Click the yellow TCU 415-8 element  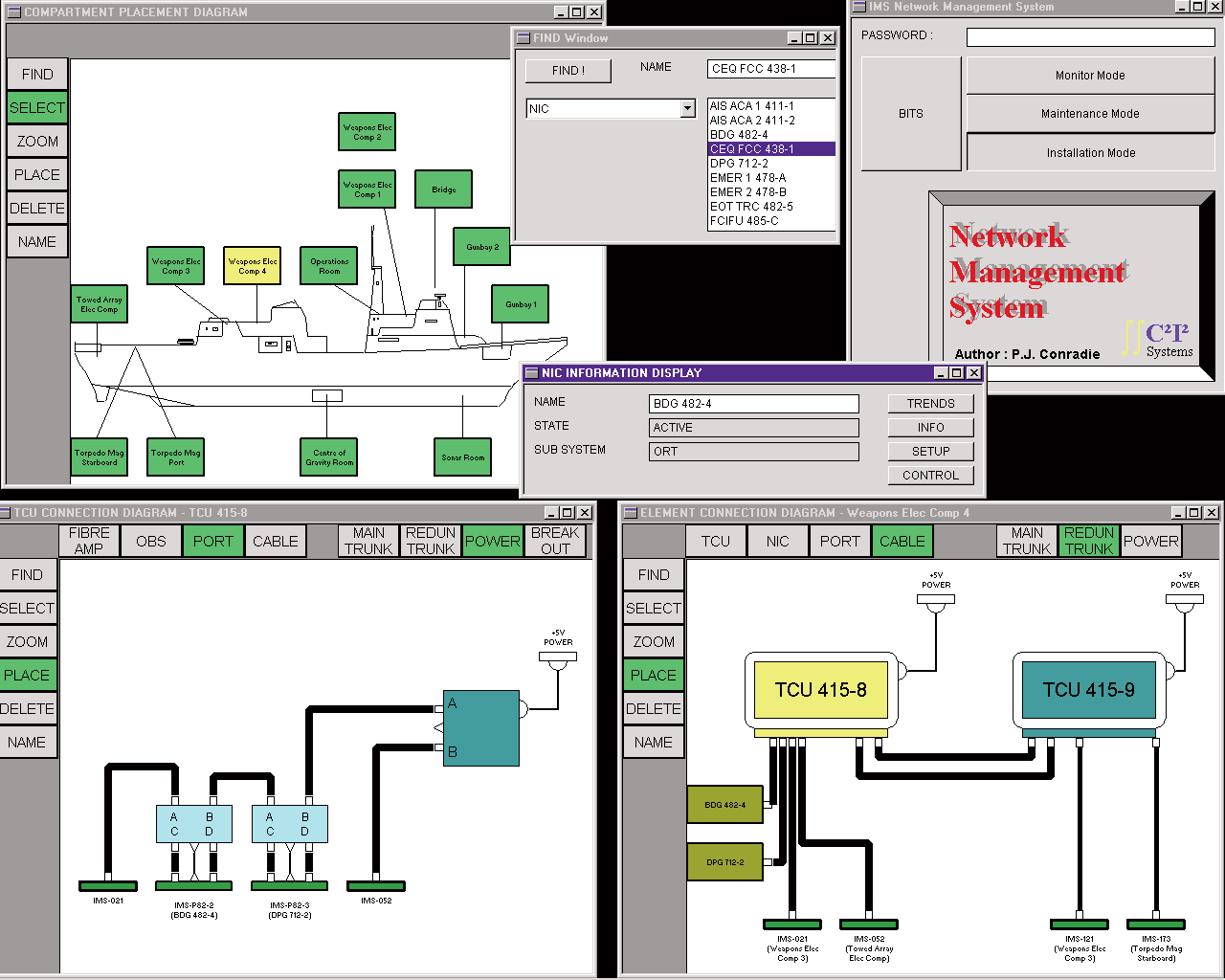821,690
